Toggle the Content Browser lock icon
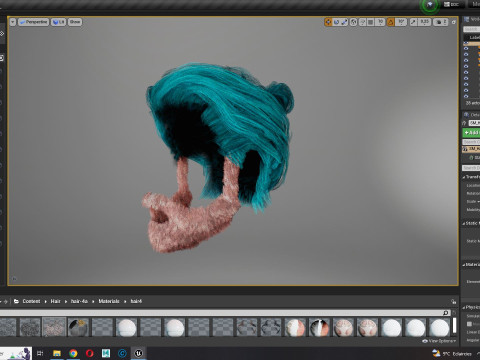Image resolution: width=480 pixels, height=360 pixels. click(453, 301)
